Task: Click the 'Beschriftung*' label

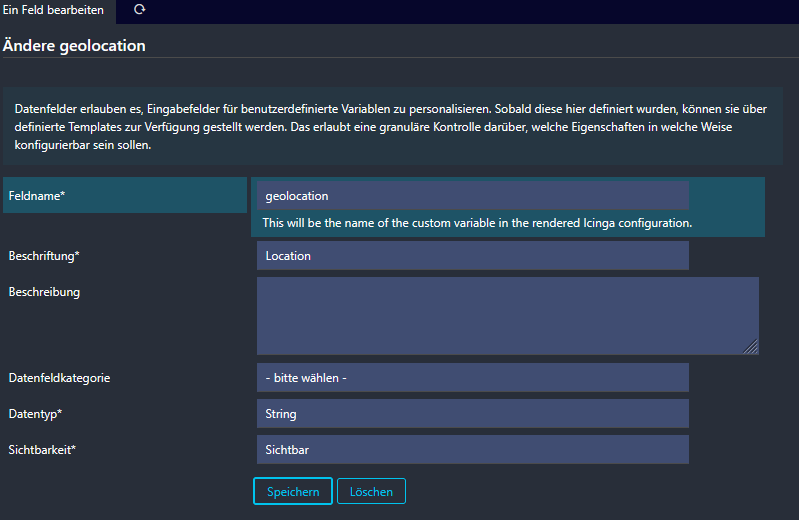Action: coord(44,256)
